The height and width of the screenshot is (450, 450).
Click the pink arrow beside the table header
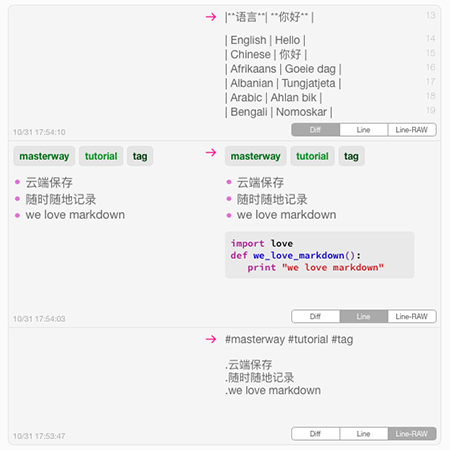click(x=211, y=17)
